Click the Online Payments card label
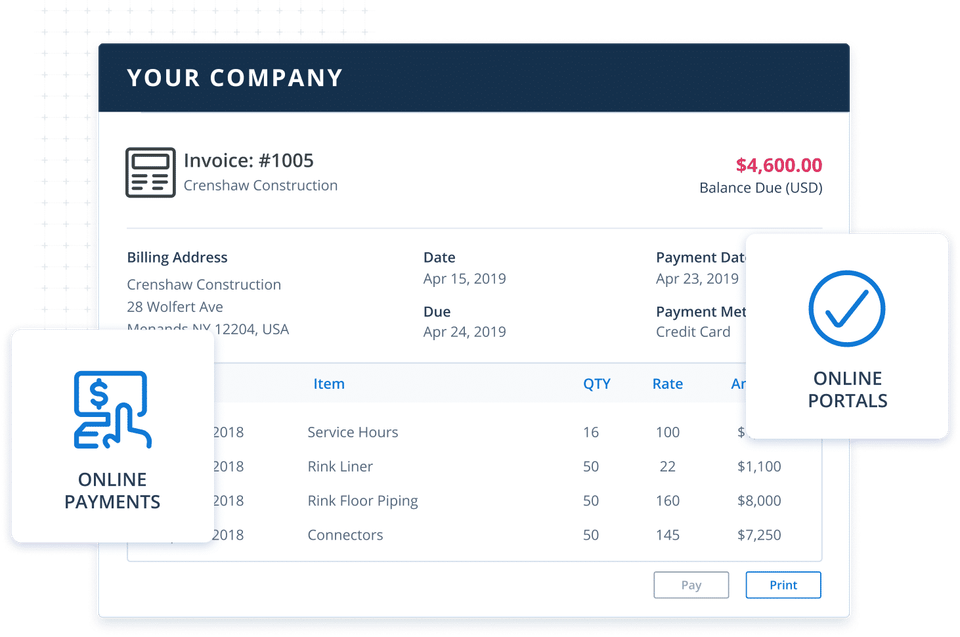This screenshot has width=960, height=637. (112, 491)
